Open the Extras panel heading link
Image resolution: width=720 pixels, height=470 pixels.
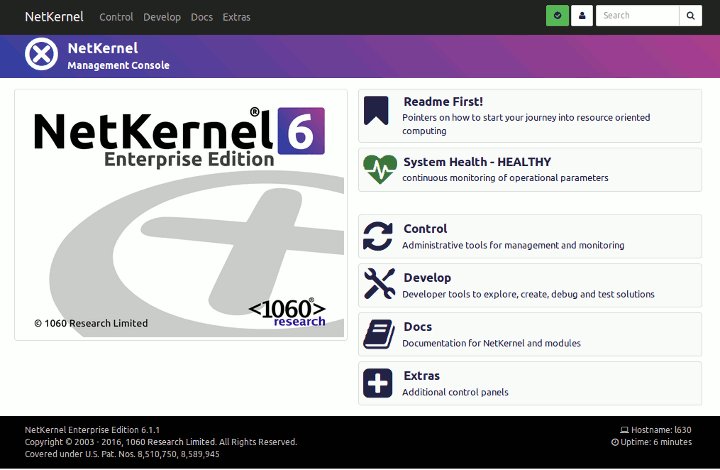click(422, 376)
